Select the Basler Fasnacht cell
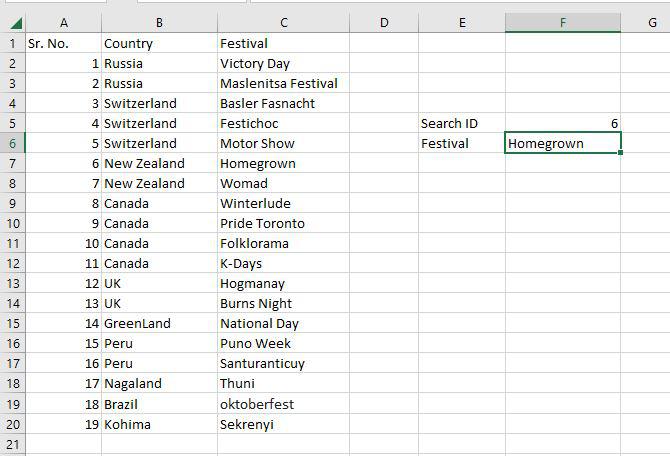Screen dimensions: 670x456 283,103
